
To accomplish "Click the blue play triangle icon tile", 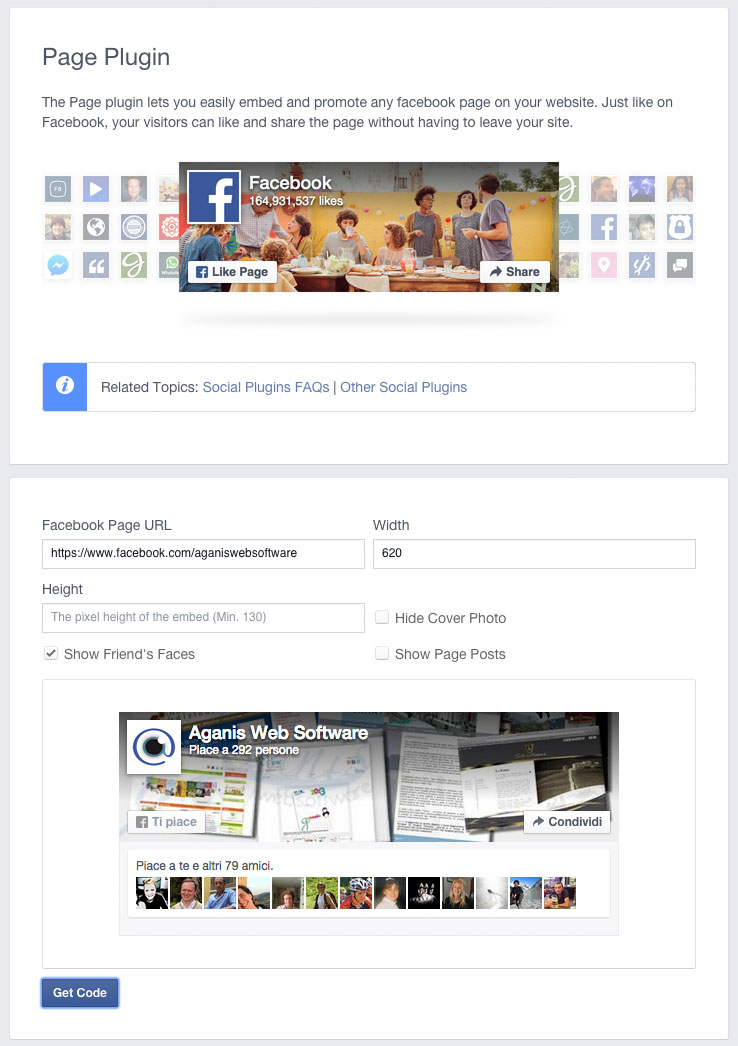I will pos(96,189).
